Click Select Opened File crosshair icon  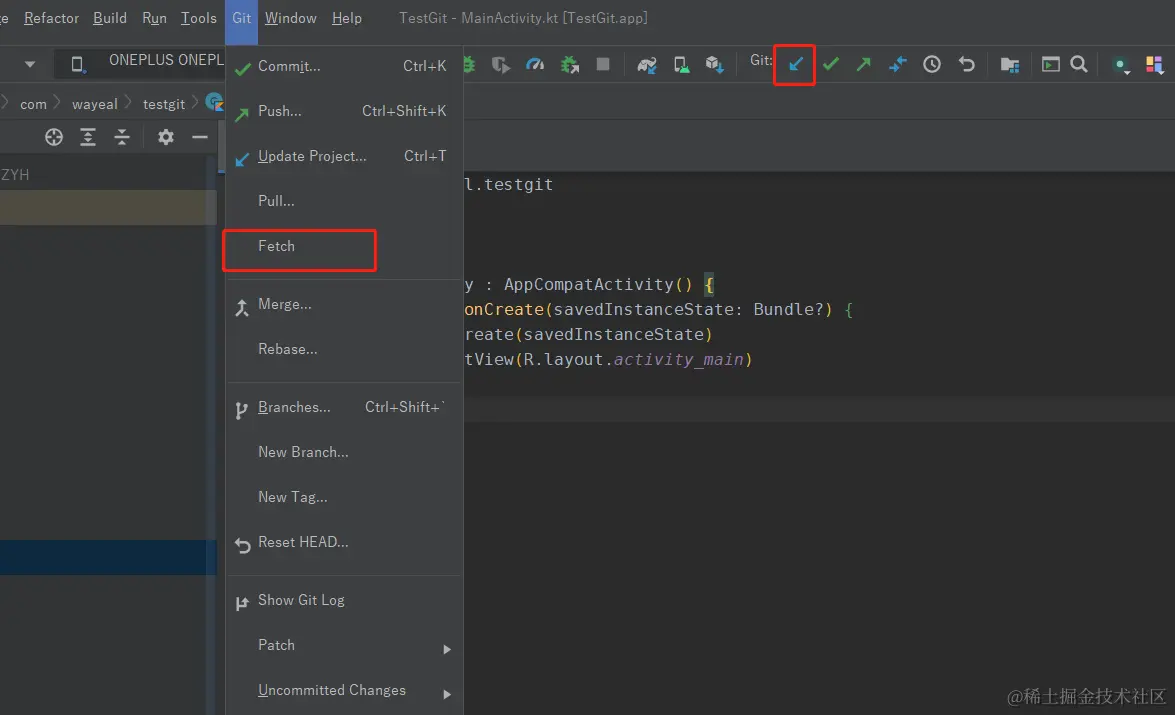pos(54,137)
